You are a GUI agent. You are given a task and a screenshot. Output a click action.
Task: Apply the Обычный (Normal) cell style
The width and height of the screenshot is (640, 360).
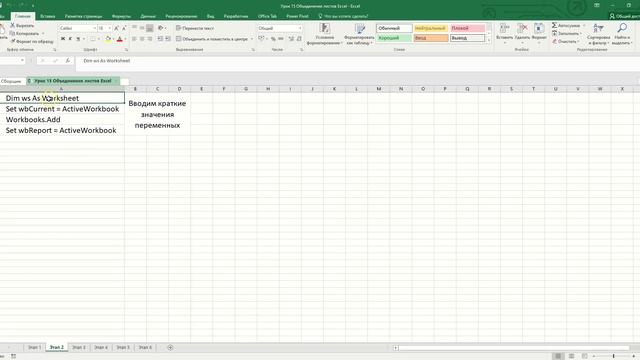click(394, 28)
